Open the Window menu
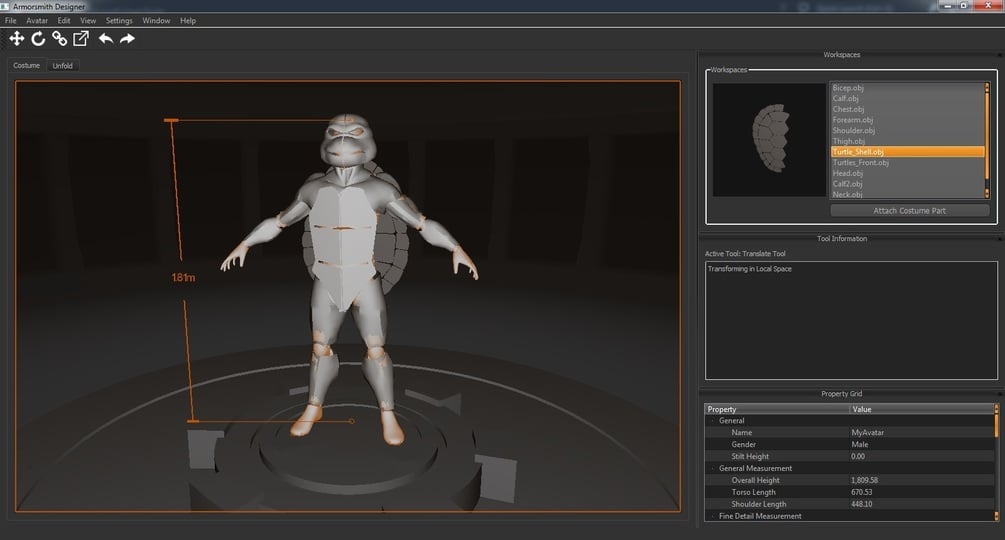This screenshot has width=1005, height=540. pyautogui.click(x=156, y=20)
